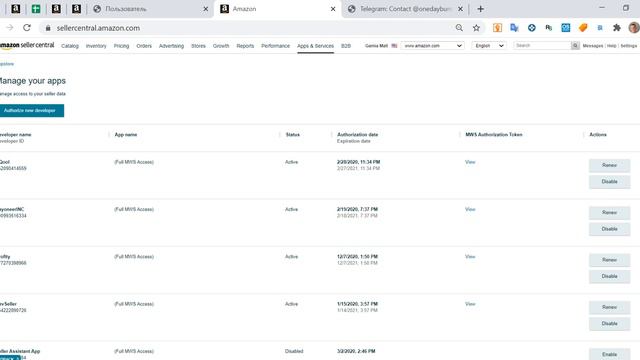The image size is (640, 360).
Task: Open a new browser tab
Action: [x=480, y=9]
